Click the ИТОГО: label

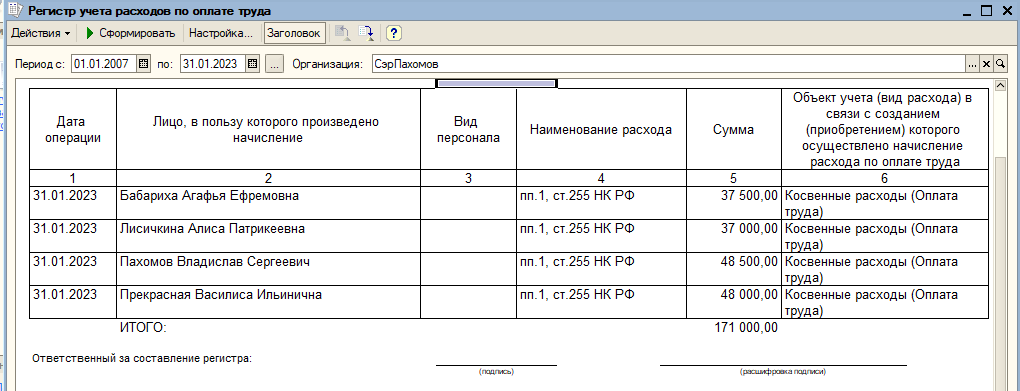tap(144, 328)
